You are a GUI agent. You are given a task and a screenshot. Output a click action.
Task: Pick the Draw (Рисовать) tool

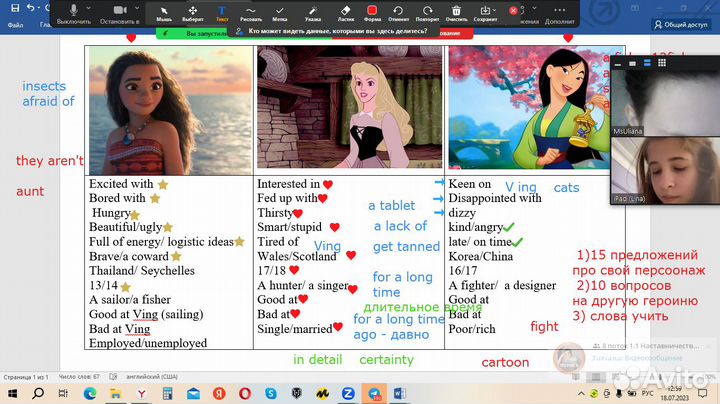click(251, 13)
